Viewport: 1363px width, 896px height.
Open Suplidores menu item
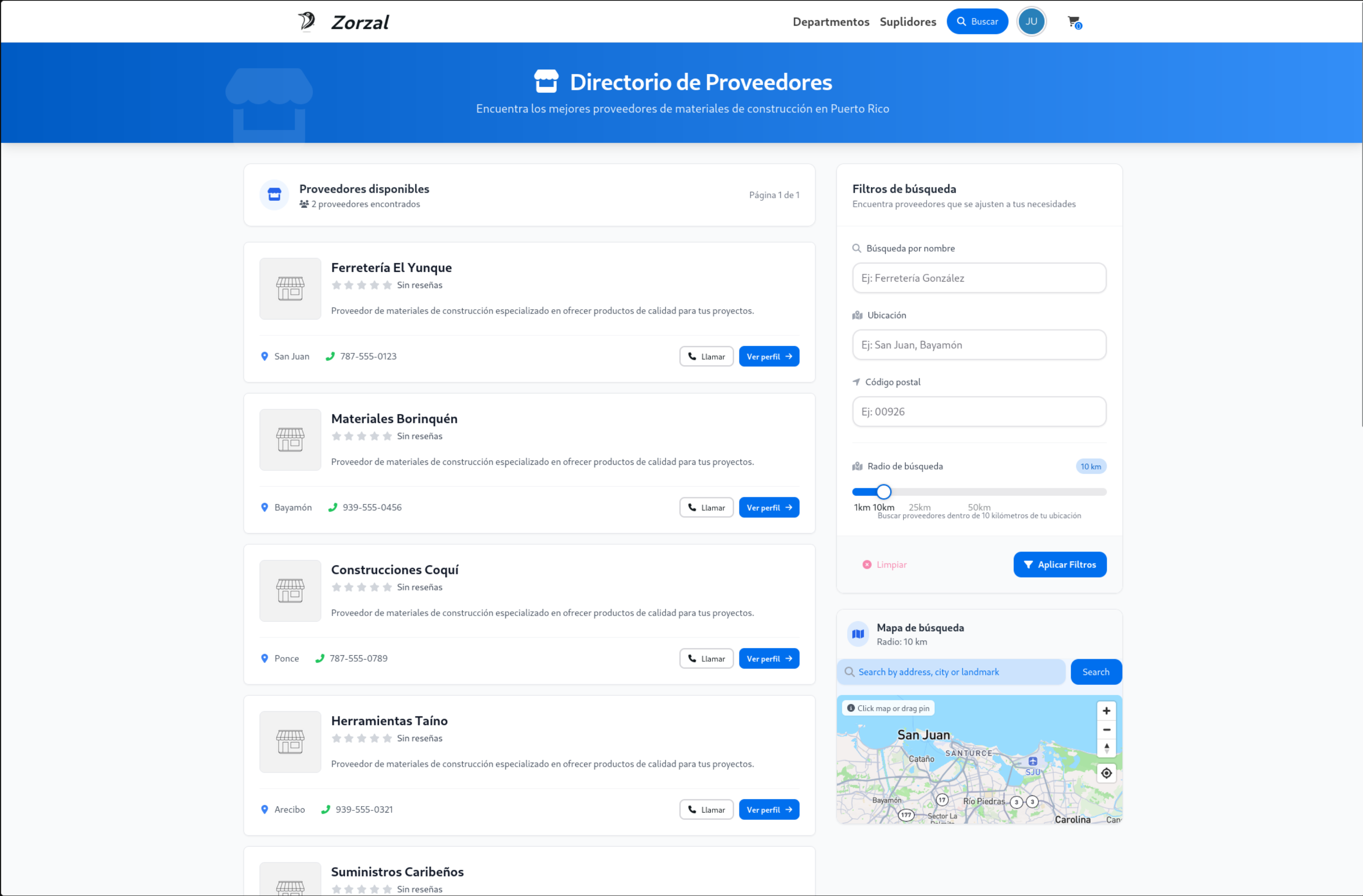(907, 22)
